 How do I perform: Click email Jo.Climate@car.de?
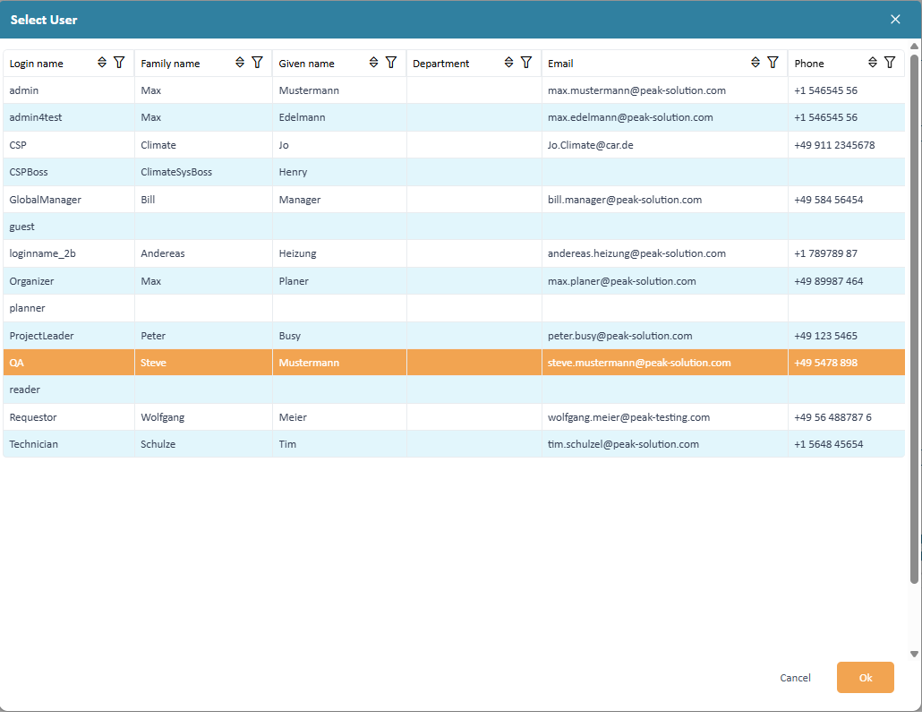pos(590,145)
